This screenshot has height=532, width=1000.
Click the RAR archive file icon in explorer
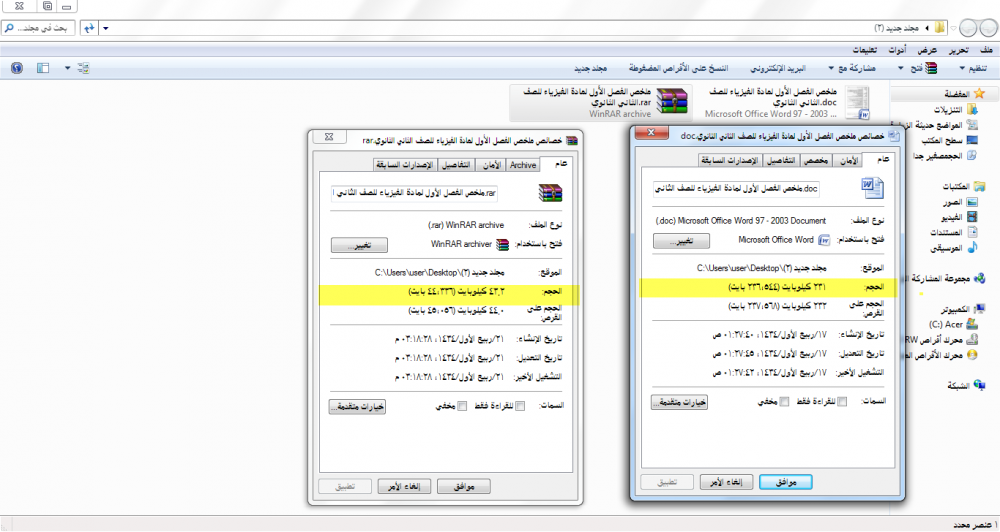pyautogui.click(x=673, y=101)
